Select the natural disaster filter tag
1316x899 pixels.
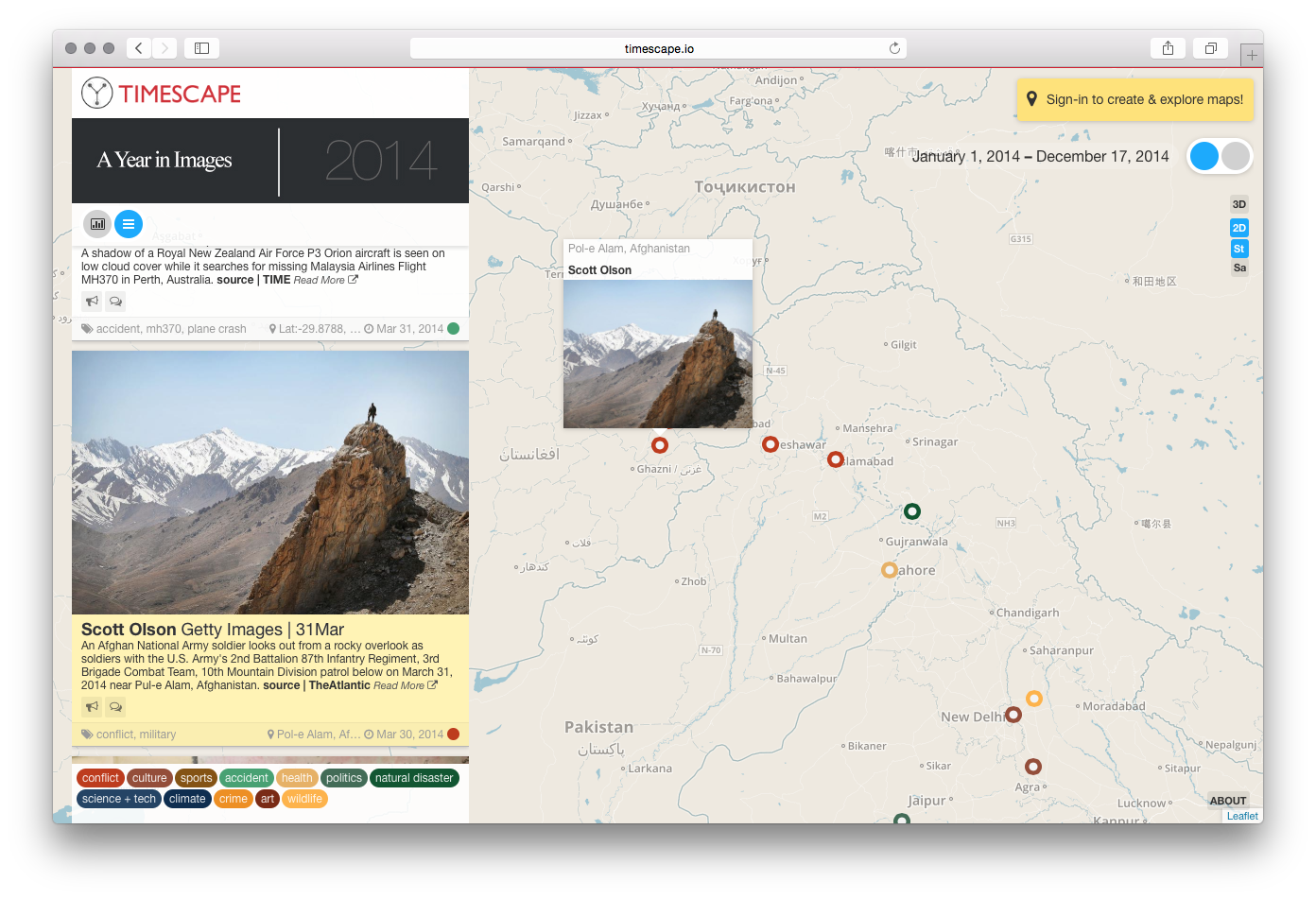[x=414, y=778]
